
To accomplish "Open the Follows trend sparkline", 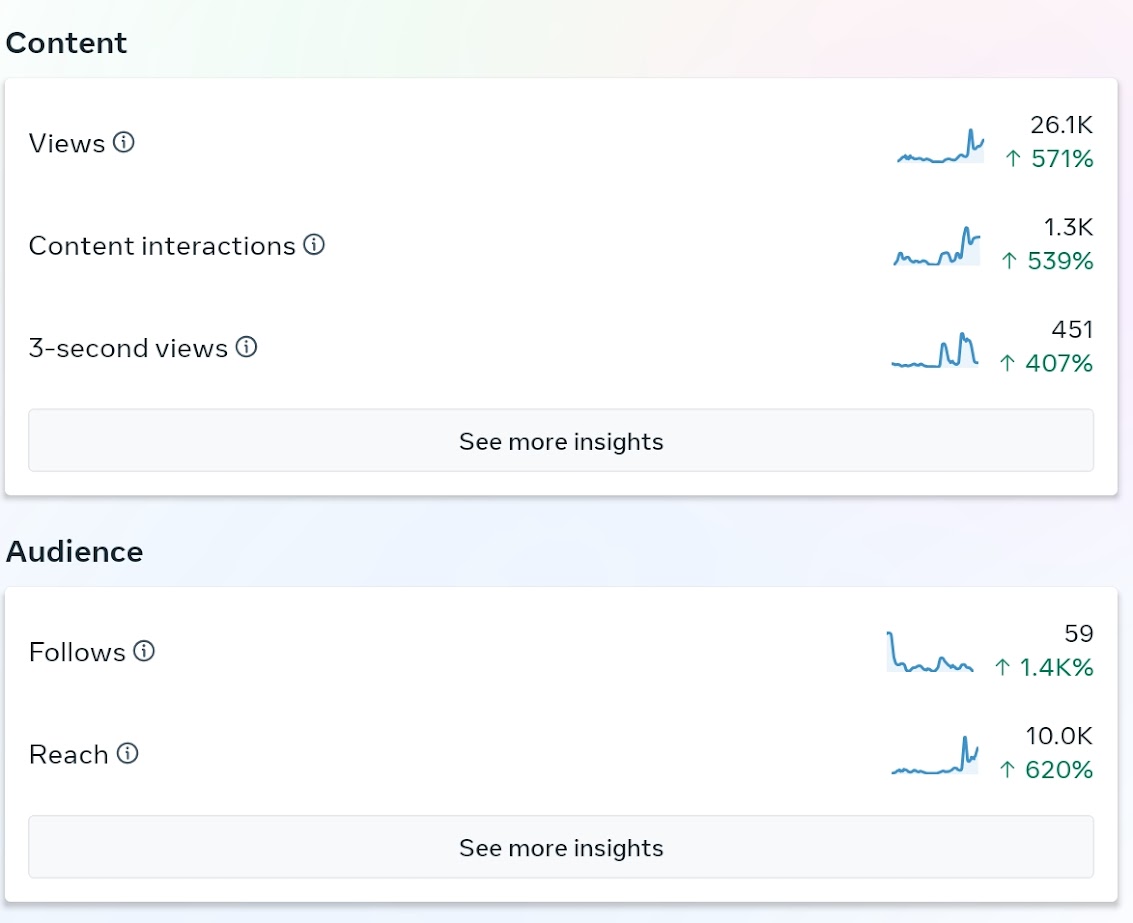I will (930, 652).
